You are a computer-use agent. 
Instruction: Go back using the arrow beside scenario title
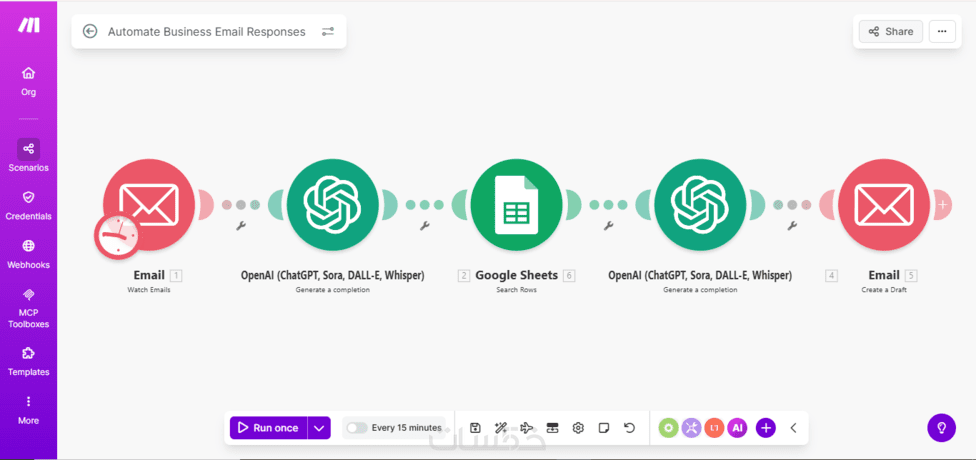(90, 31)
